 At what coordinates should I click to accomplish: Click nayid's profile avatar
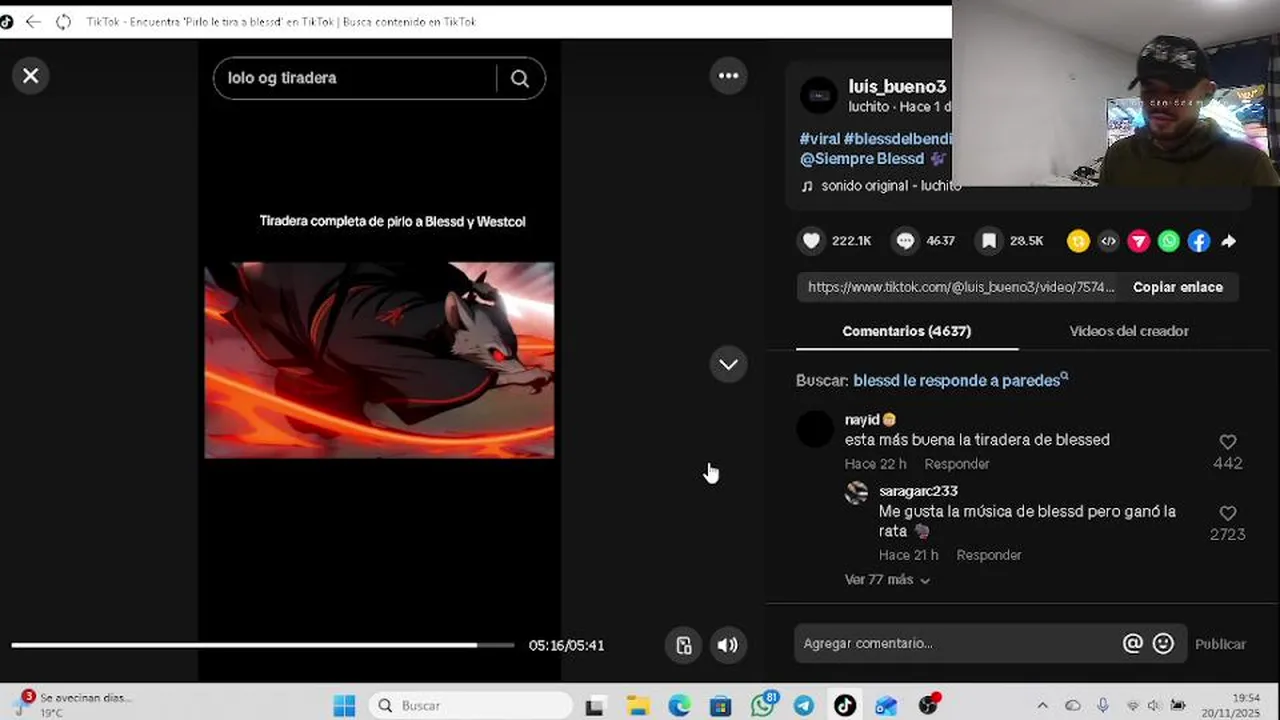click(815, 429)
